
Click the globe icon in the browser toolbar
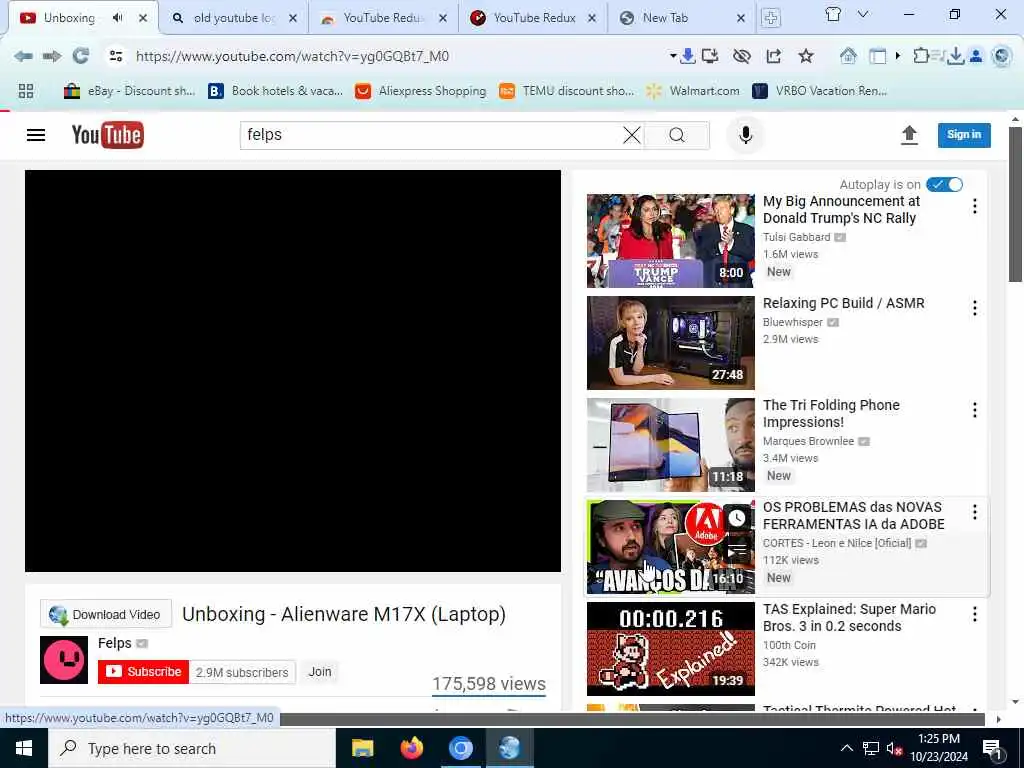pos(1001,56)
